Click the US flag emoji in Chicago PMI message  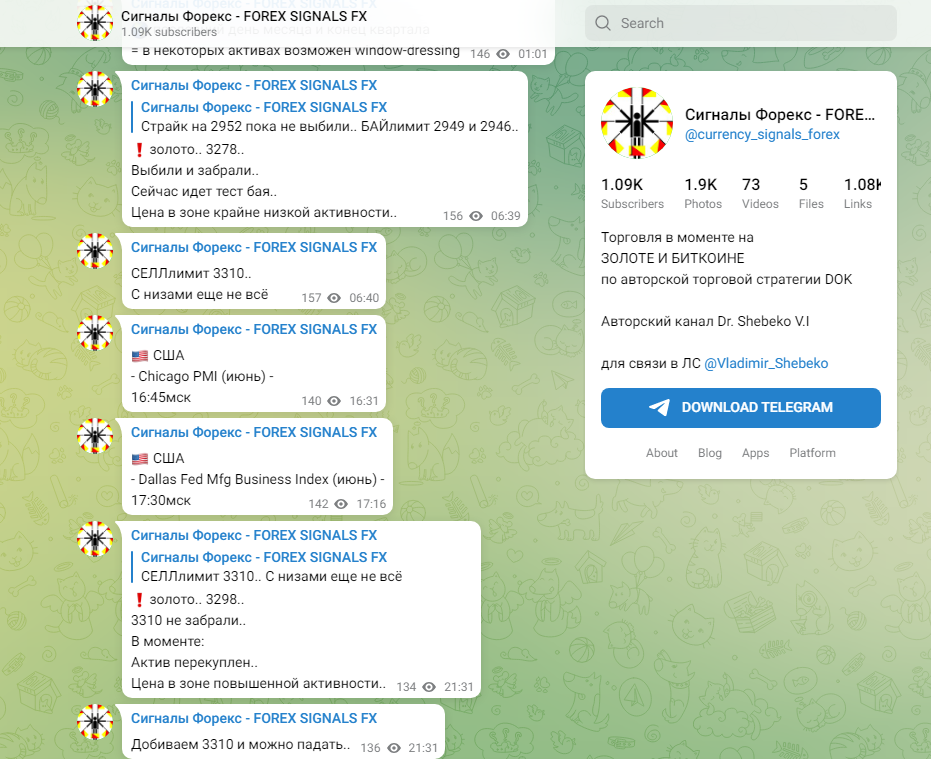coord(140,356)
